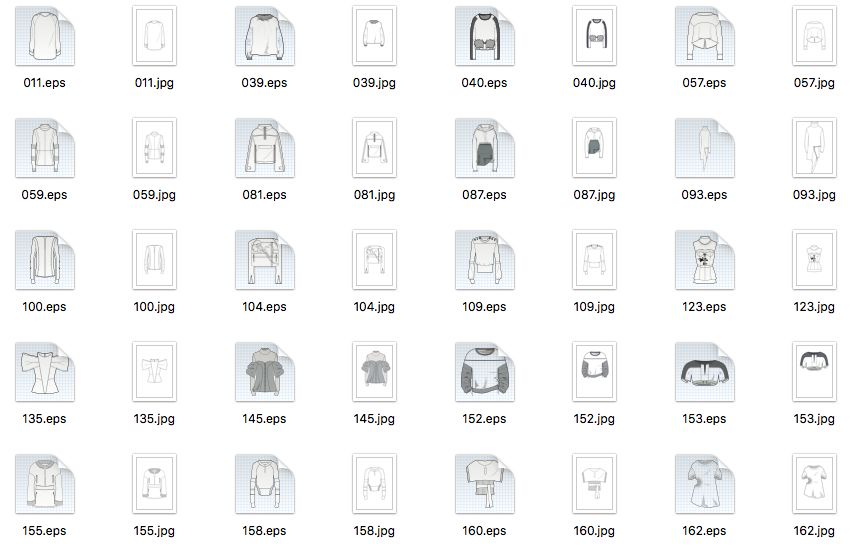The height and width of the screenshot is (556, 858).
Task: Click the file name label '011.eps'
Action: pyautogui.click(x=44, y=83)
